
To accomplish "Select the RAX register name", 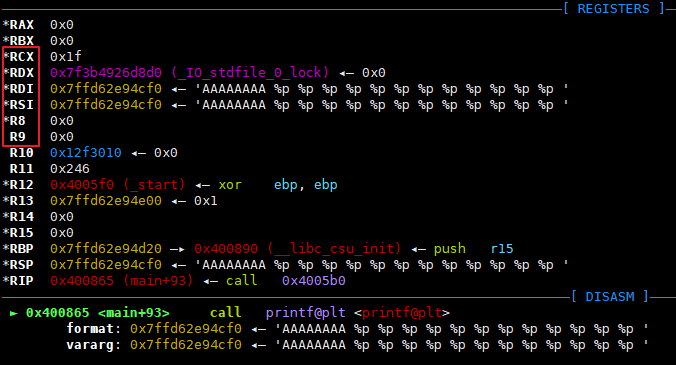I will click(22, 25).
